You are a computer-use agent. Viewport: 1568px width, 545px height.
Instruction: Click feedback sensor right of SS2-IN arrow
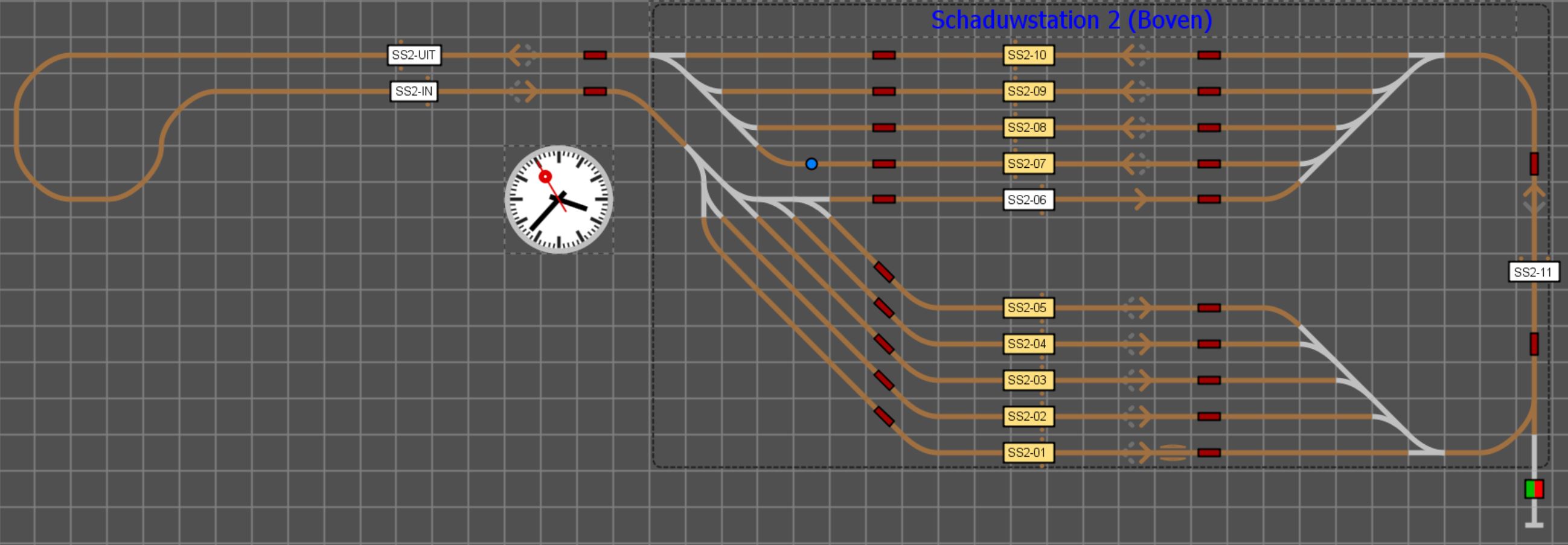(595, 92)
